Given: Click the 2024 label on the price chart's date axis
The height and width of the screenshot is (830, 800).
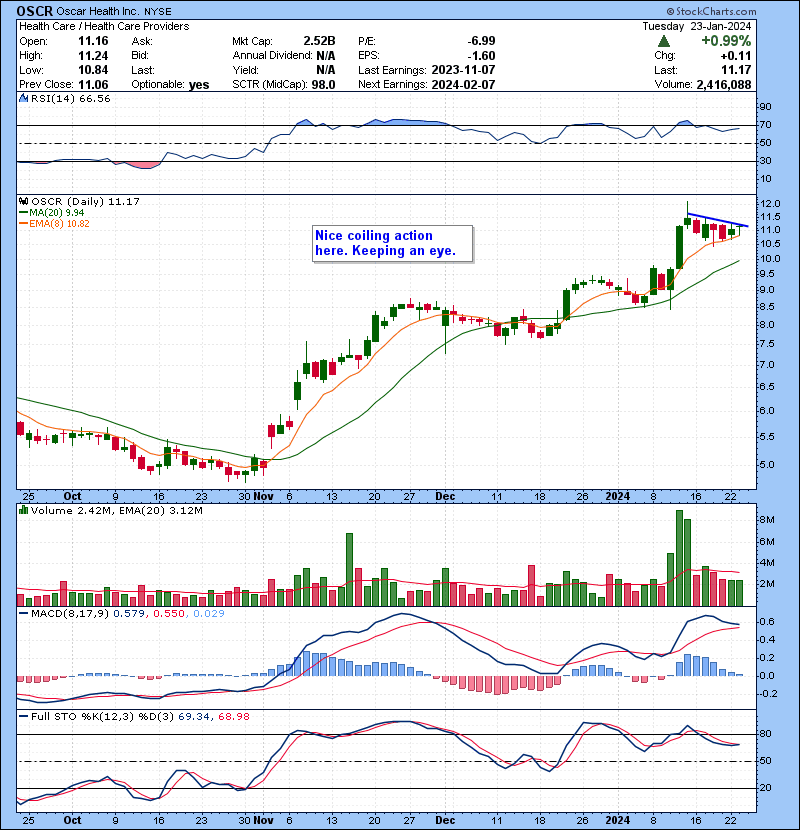Looking at the screenshot, I should click(x=617, y=496).
